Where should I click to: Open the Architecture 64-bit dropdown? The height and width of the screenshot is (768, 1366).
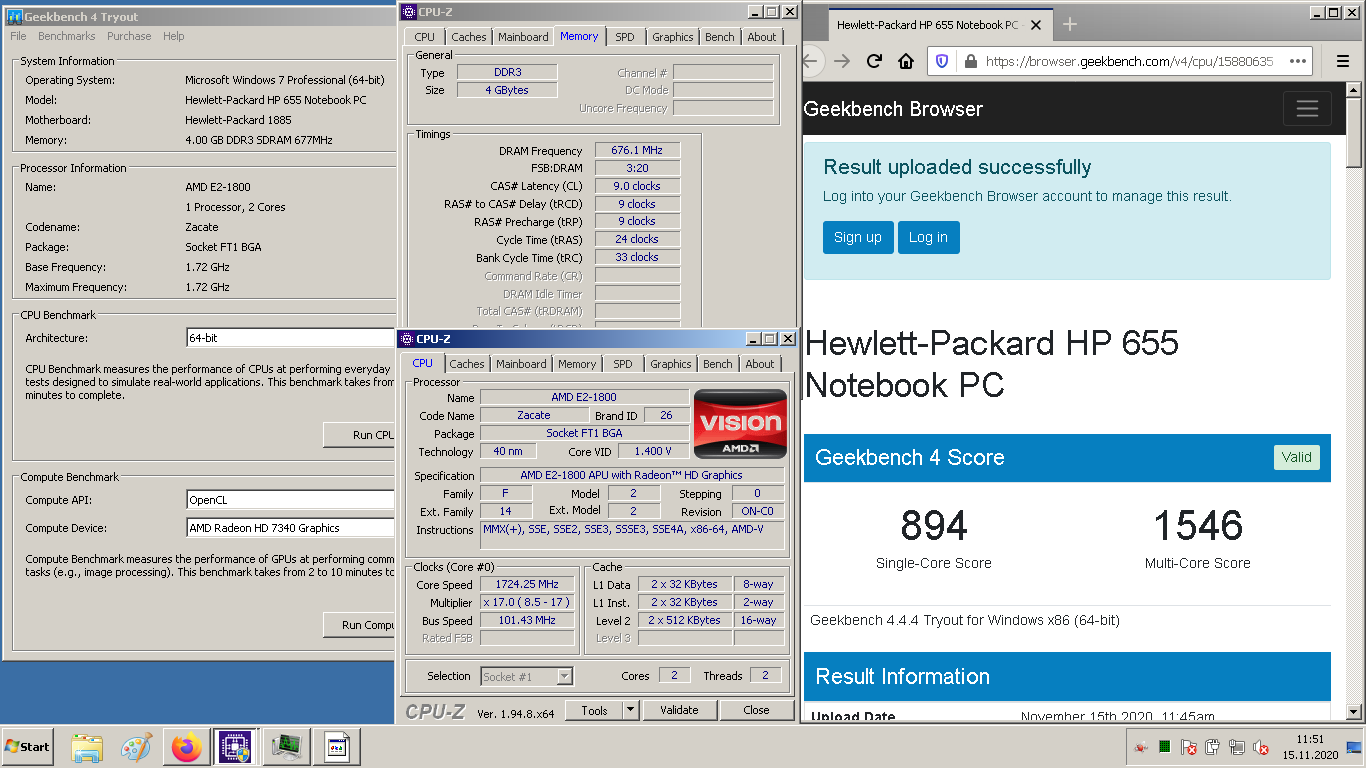click(290, 338)
